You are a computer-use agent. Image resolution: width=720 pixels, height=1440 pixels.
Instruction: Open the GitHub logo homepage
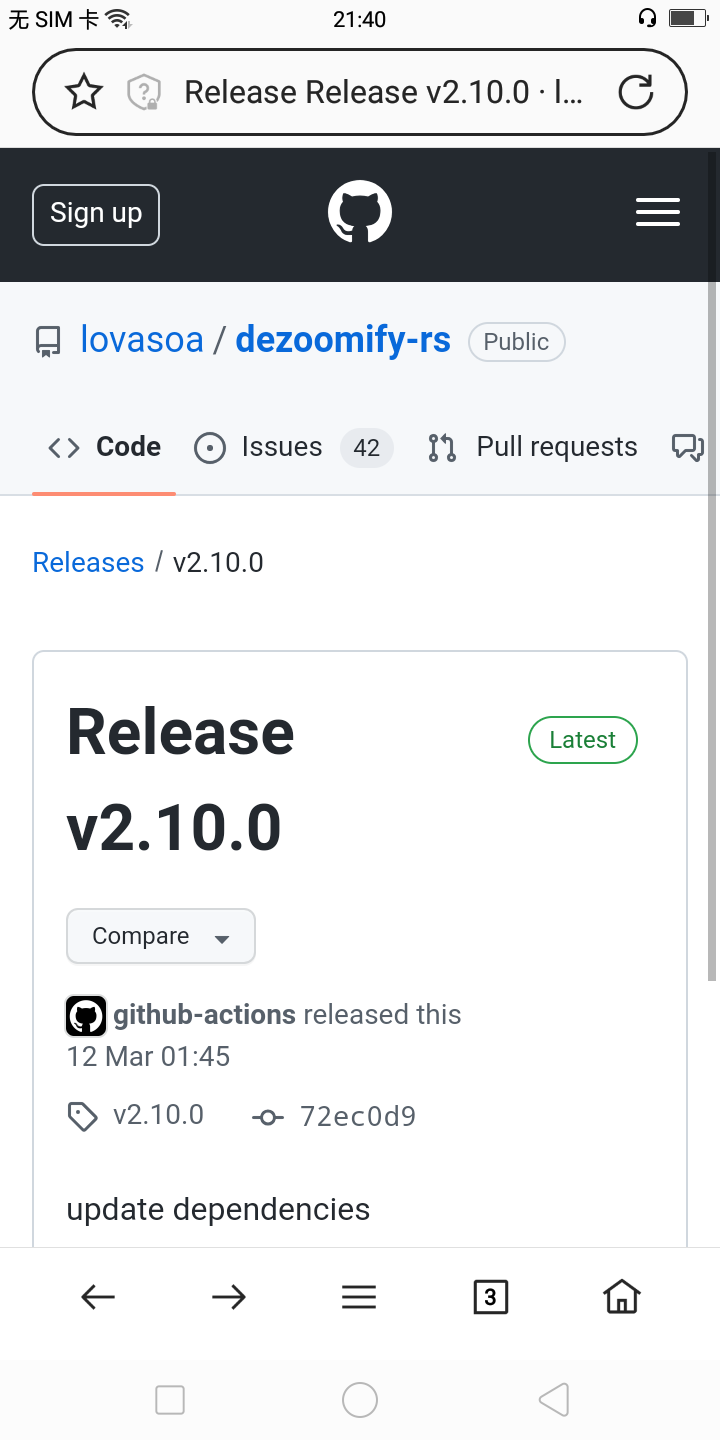coord(360,212)
